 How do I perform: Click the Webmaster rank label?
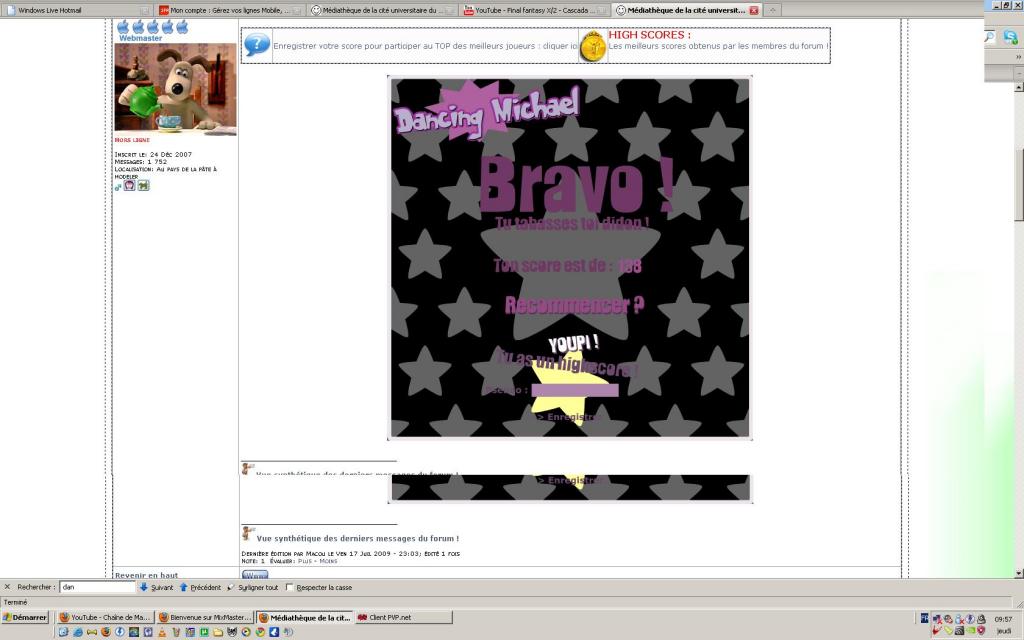140,38
